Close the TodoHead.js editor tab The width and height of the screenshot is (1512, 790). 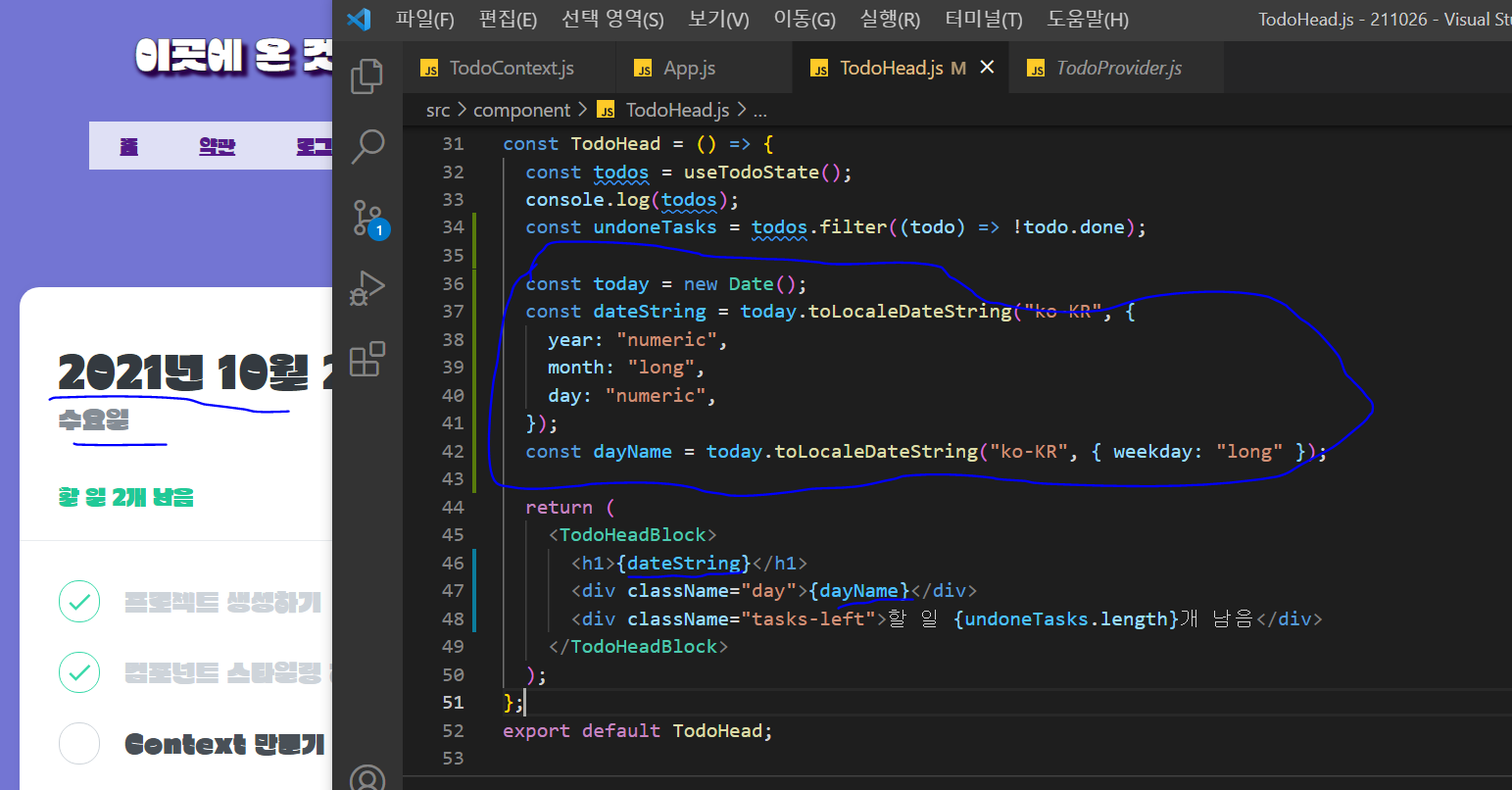coord(987,67)
